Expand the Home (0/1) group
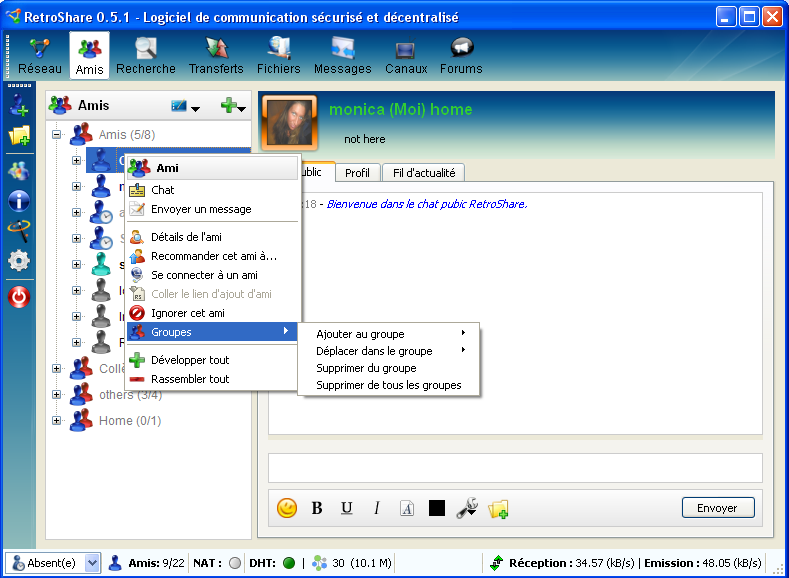 click(x=56, y=421)
